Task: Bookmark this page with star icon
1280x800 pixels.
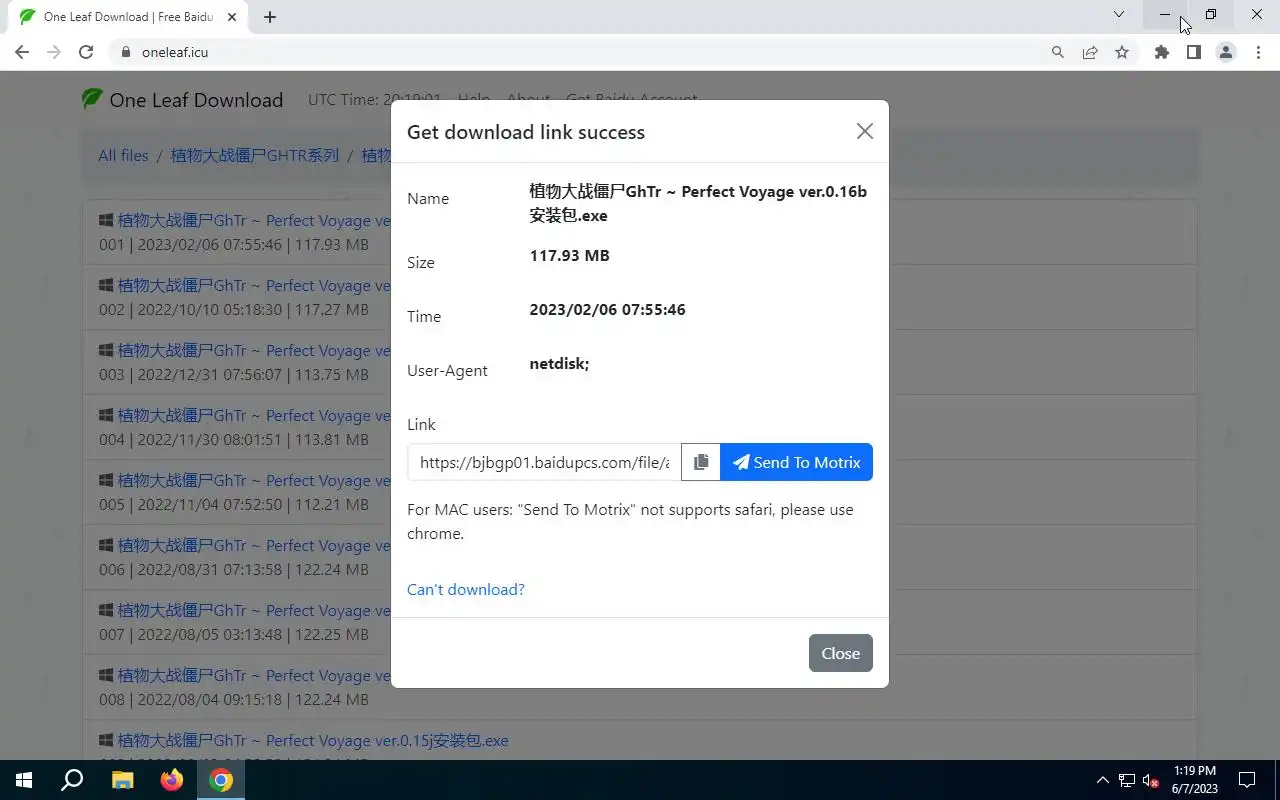Action: pyautogui.click(x=1122, y=52)
